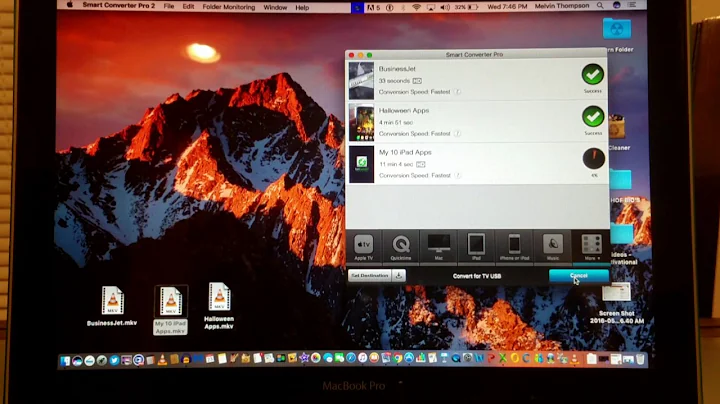Click the "My 10 iPad Apps" title
The image size is (720, 404).
click(405, 152)
